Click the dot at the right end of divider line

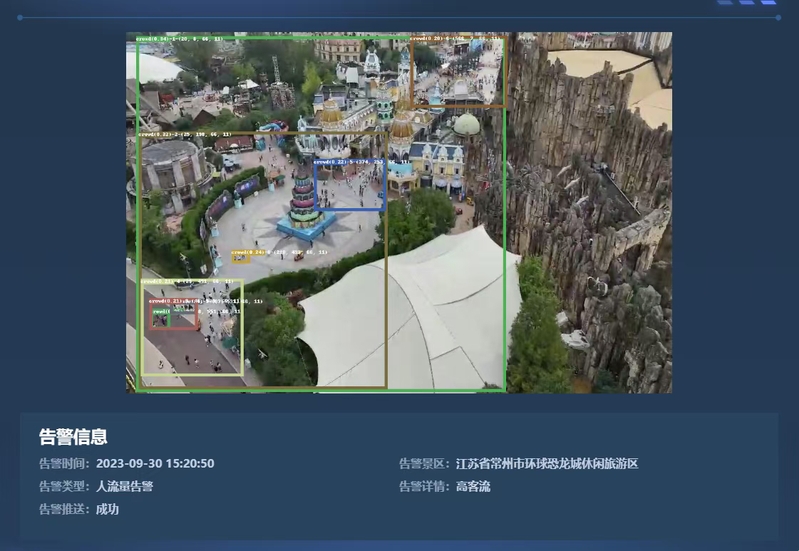(x=777, y=18)
